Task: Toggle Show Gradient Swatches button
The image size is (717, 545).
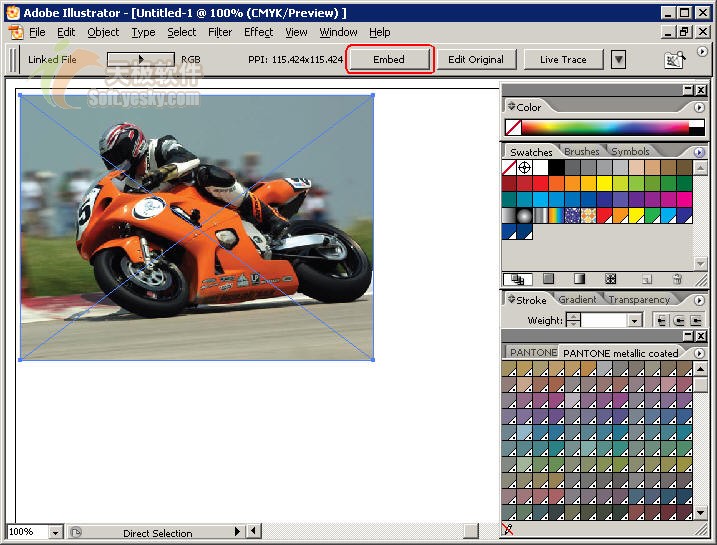Action: click(x=579, y=279)
